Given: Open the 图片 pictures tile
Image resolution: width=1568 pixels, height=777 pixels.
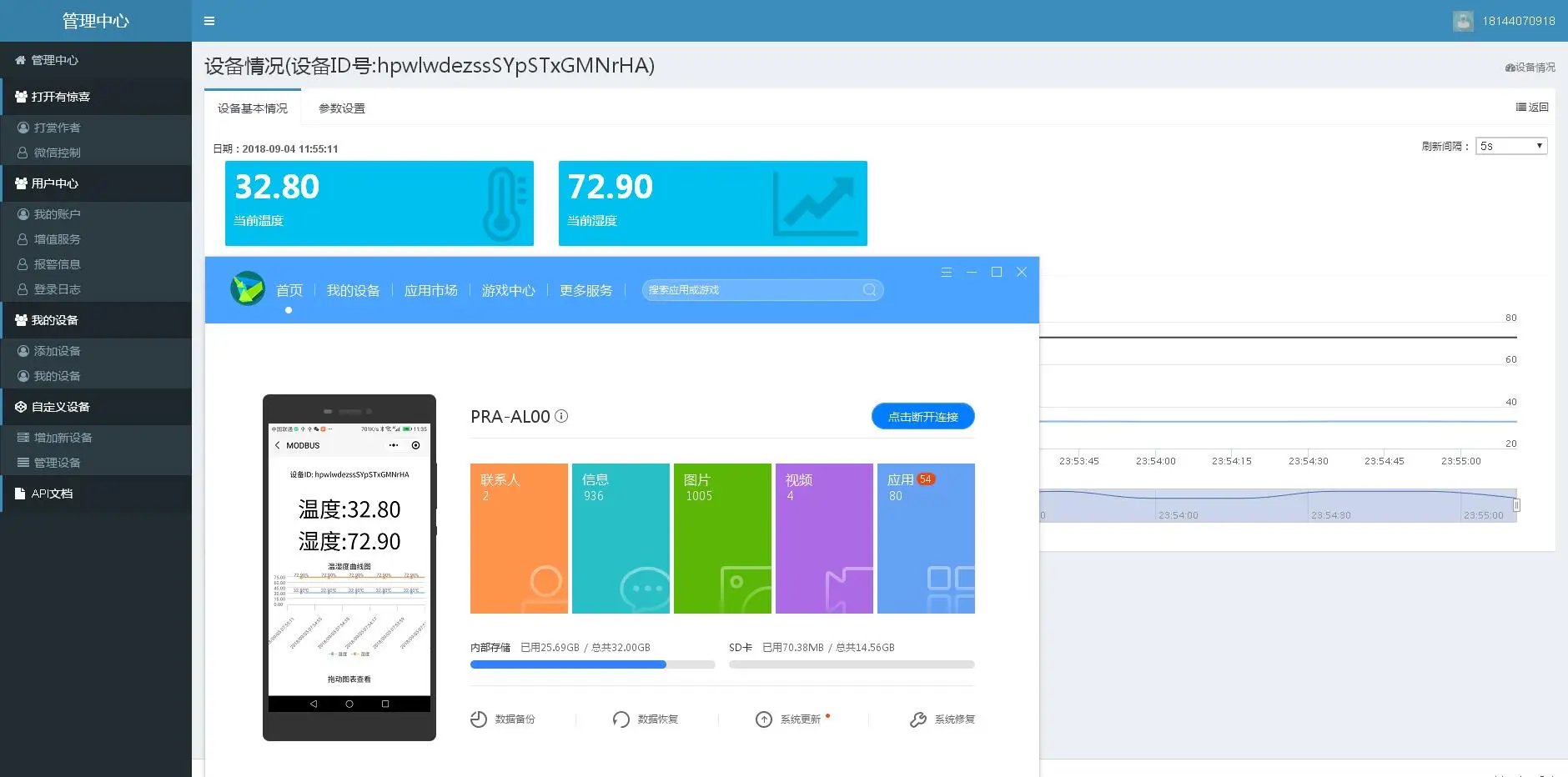Looking at the screenshot, I should click(722, 539).
